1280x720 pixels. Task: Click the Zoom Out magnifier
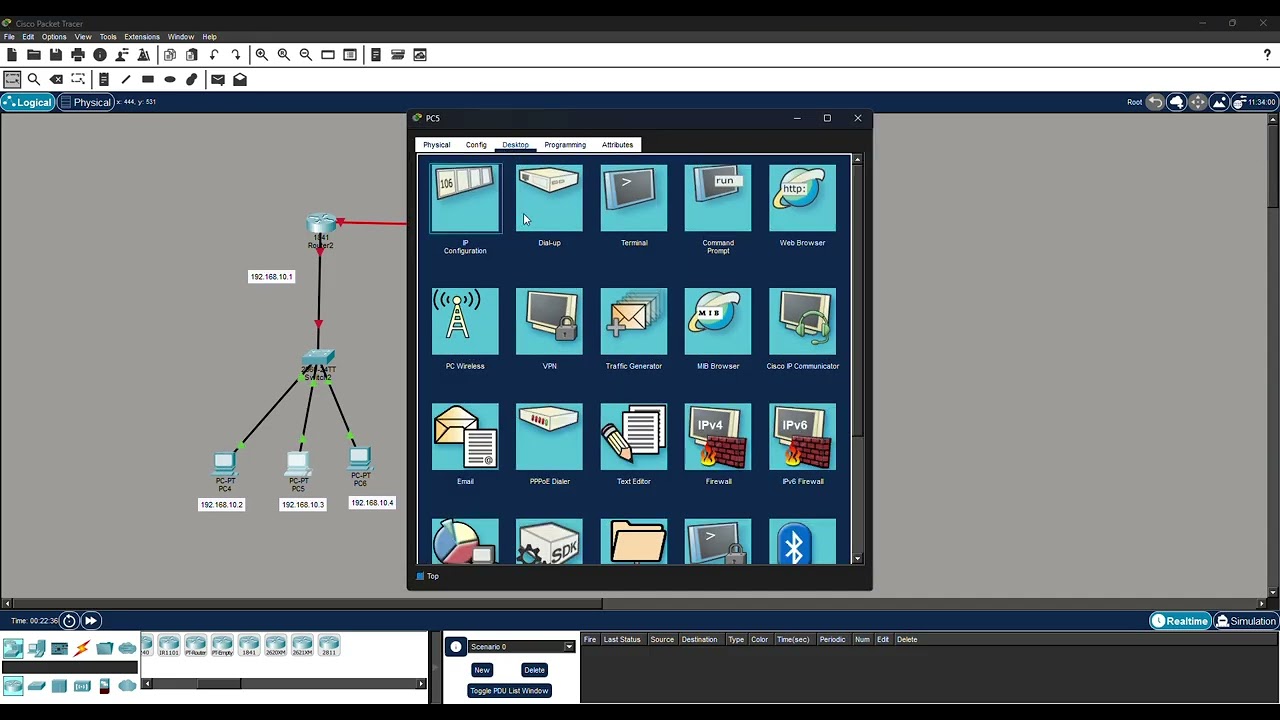click(306, 55)
